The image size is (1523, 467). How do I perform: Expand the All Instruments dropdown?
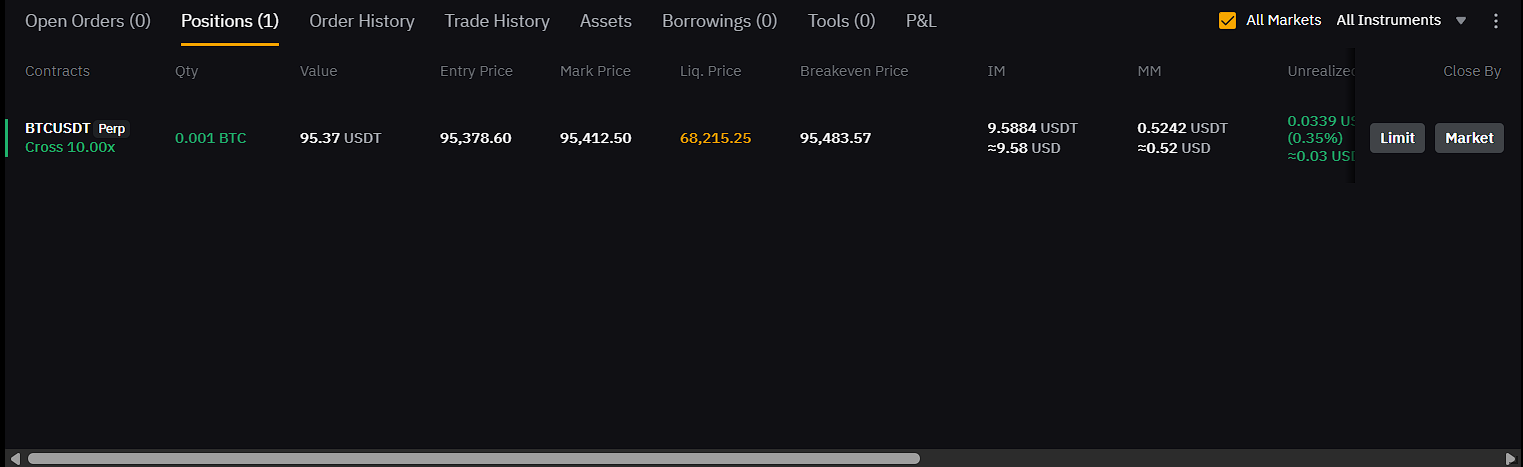pyautogui.click(x=1401, y=20)
